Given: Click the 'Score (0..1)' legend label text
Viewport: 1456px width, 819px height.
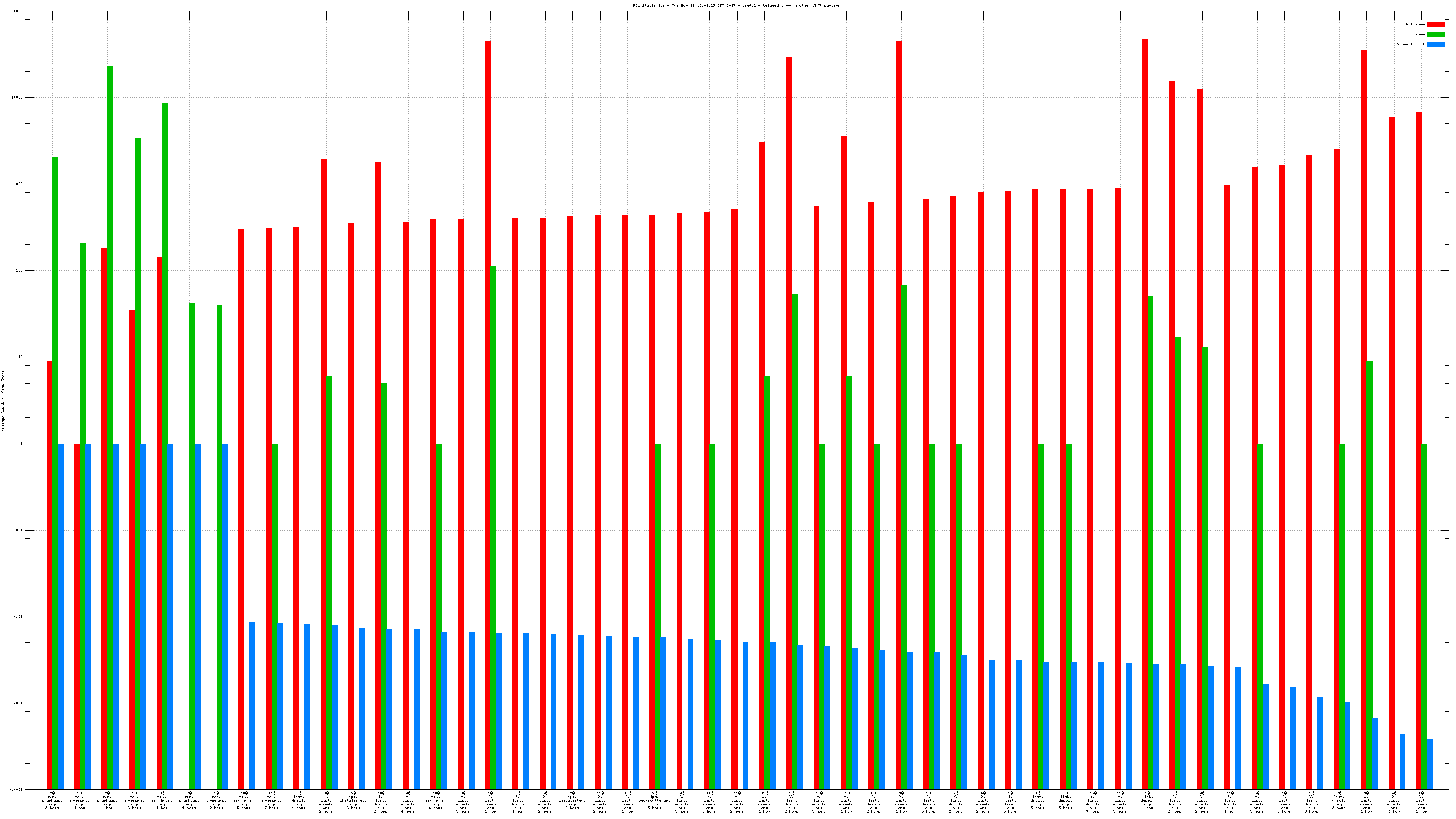Looking at the screenshot, I should [1410, 44].
